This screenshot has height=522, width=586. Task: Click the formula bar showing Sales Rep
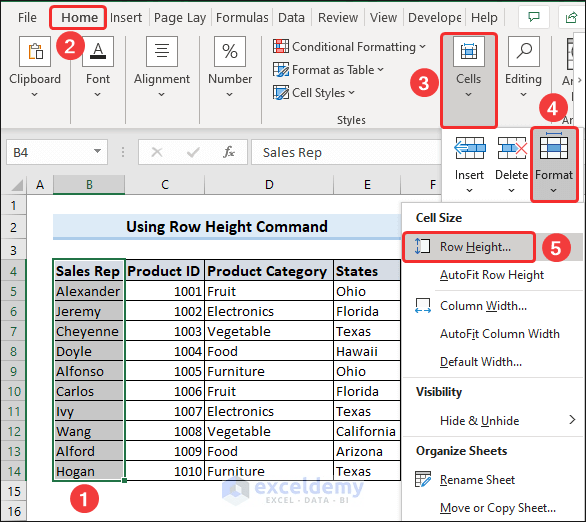pyautogui.click(x=346, y=152)
